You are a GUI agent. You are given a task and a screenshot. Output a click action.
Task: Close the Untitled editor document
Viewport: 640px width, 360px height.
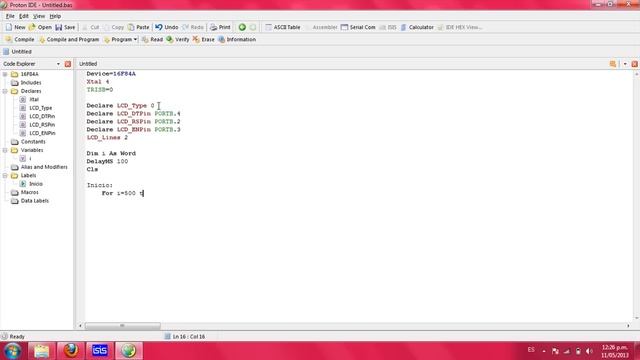pyautogui.click(x=634, y=64)
